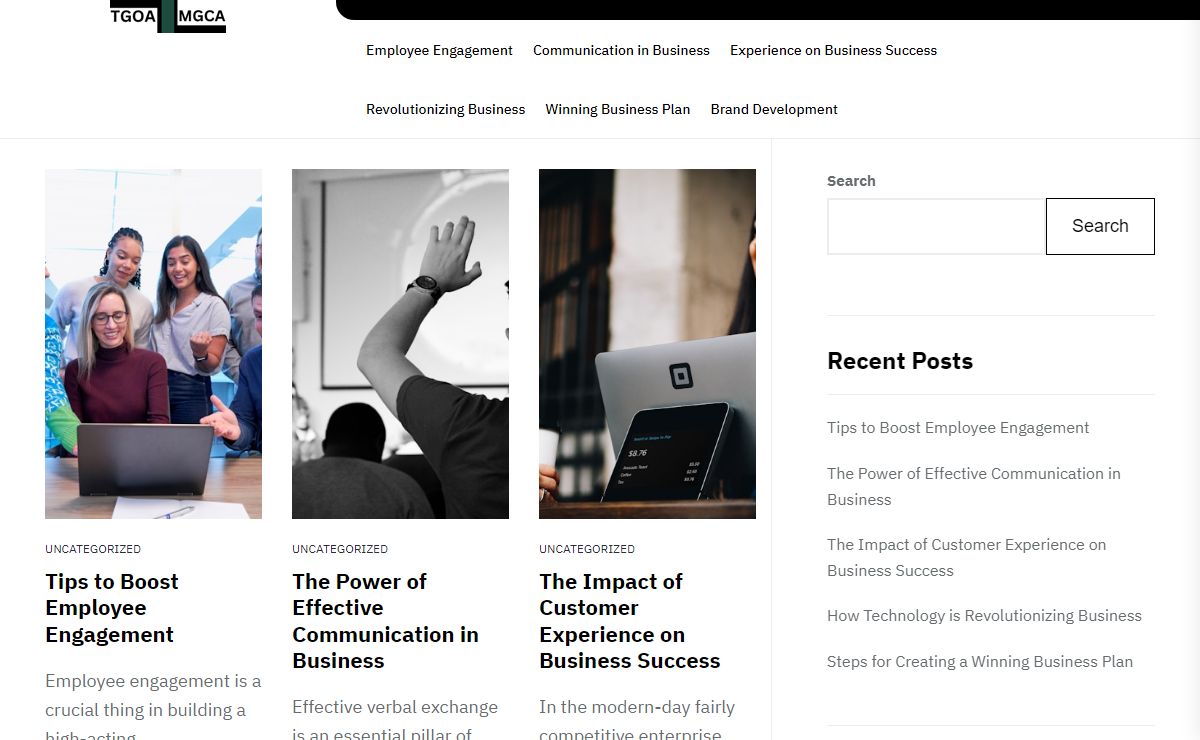This screenshot has width=1200, height=740.
Task: Open Winning Business Plan in navigation
Action: [617, 109]
